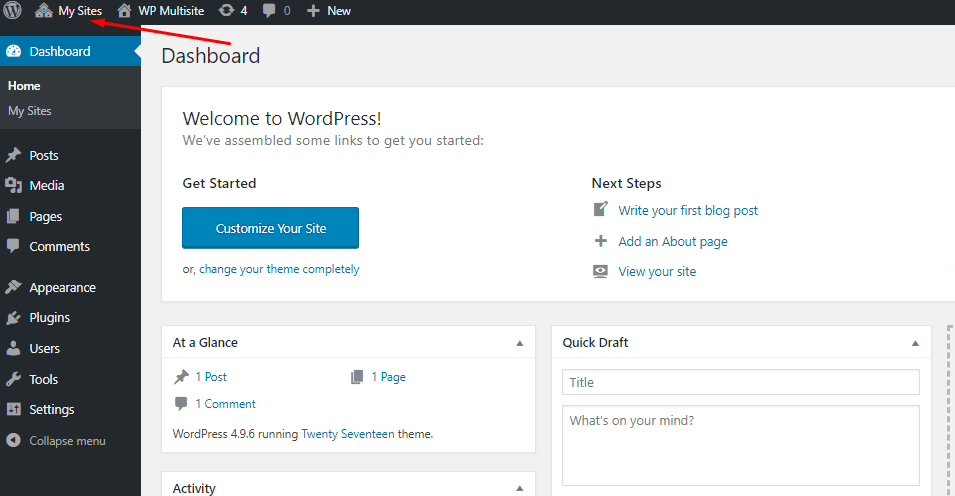This screenshot has height=496, width=955.
Task: Open the 1 Comment link
Action: click(x=225, y=404)
